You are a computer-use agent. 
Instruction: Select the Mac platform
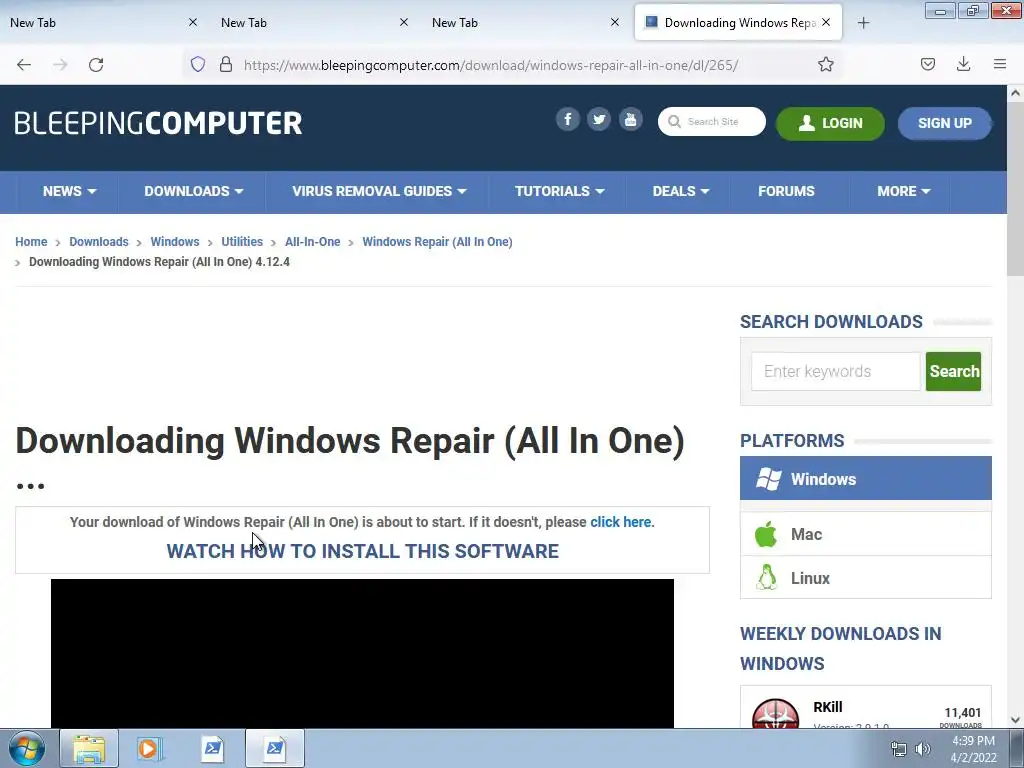[865, 534]
